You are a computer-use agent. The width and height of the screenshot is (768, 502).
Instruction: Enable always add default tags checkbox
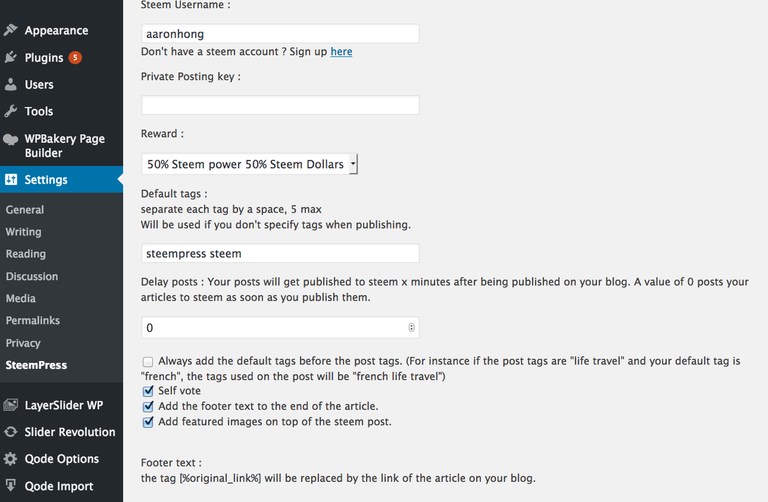click(147, 362)
